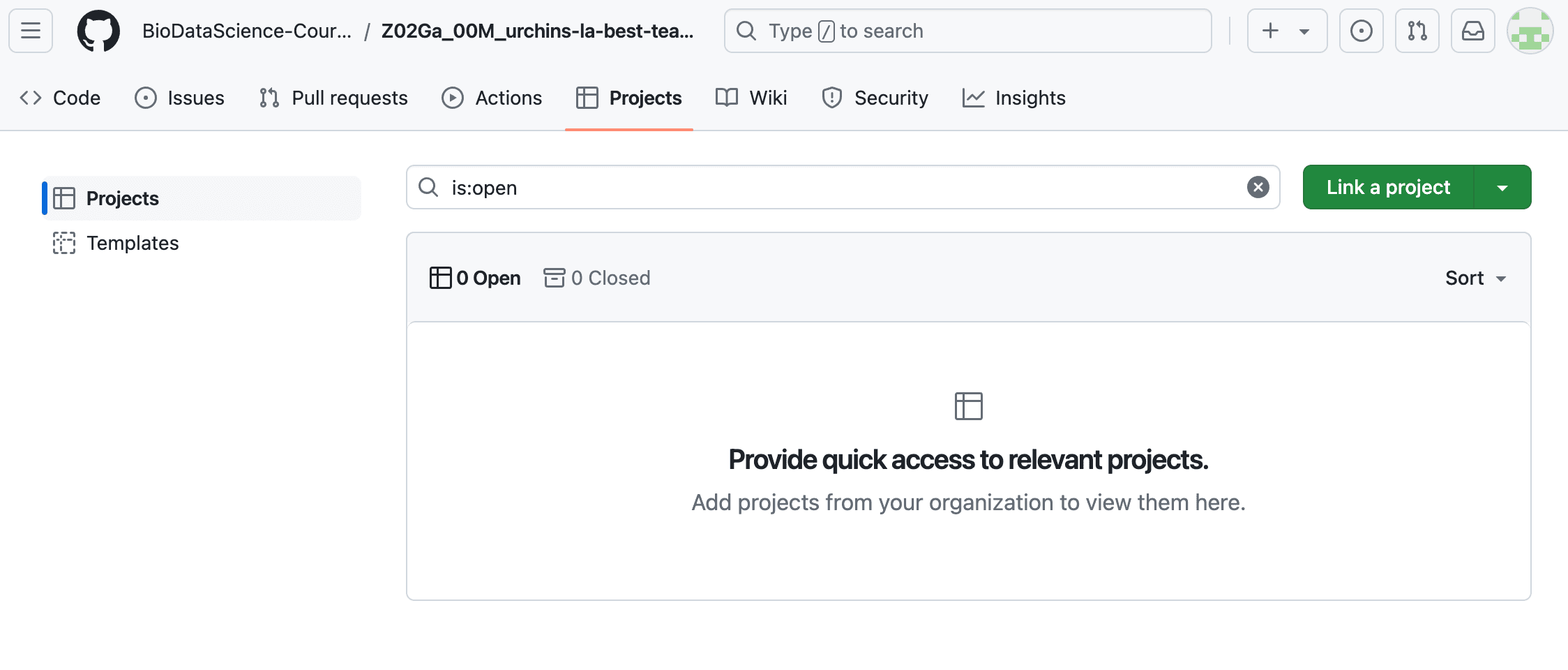Show the 0 Closed projects
1568x670 pixels.
coord(597,278)
